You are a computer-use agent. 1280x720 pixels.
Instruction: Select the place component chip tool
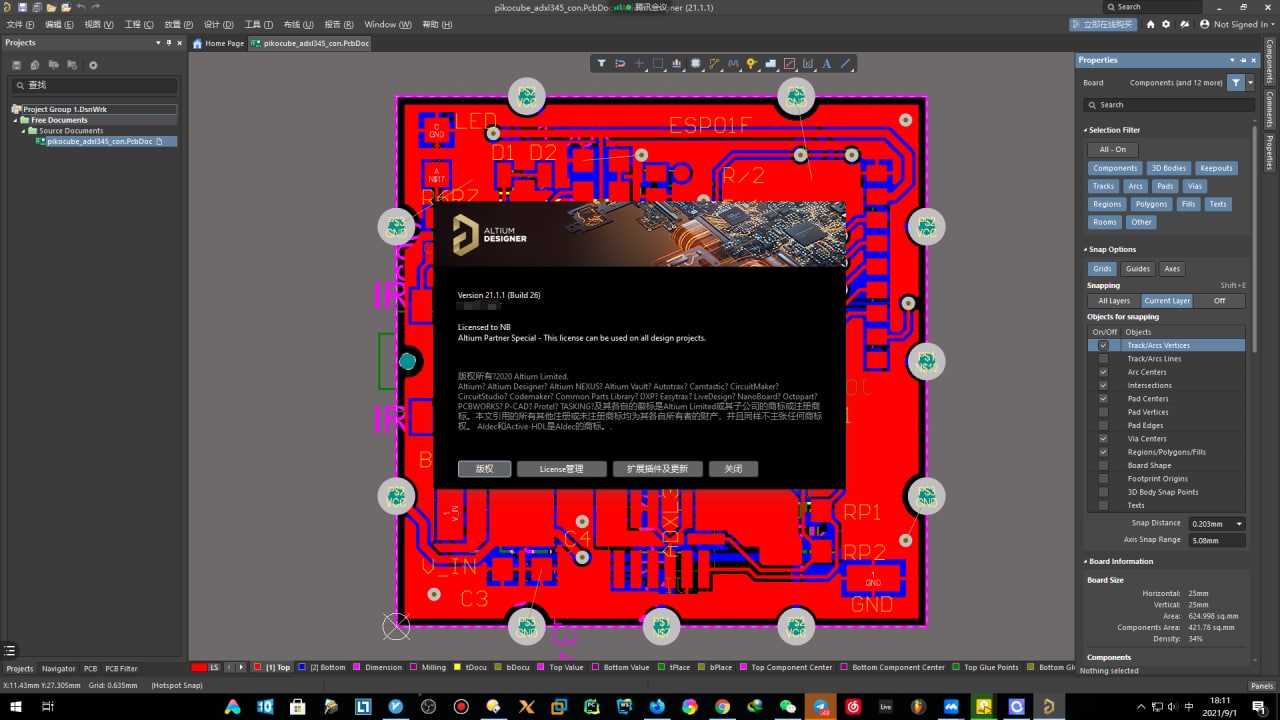pyautogui.click(x=696, y=63)
